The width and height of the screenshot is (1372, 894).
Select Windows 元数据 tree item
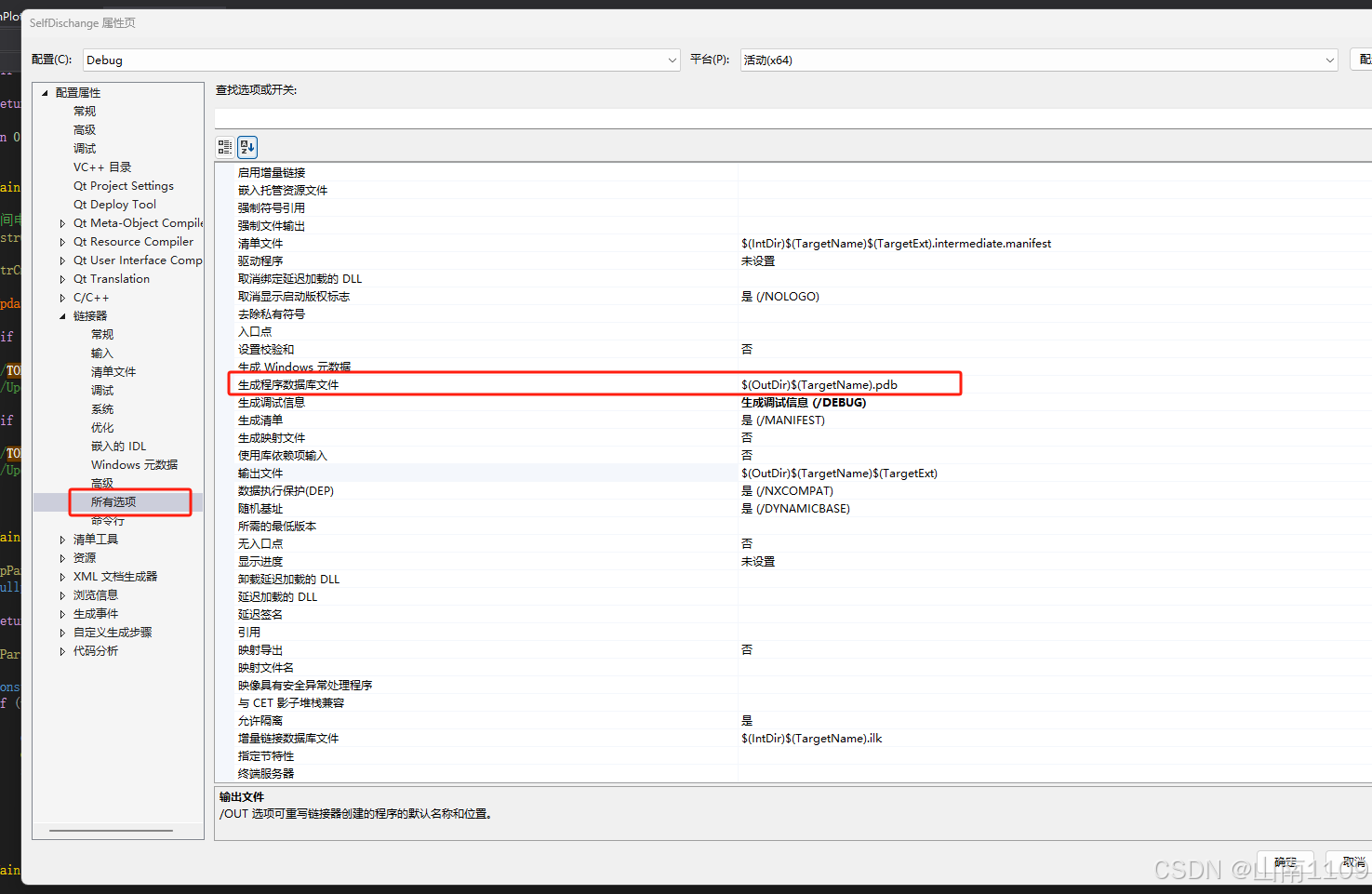tap(134, 465)
